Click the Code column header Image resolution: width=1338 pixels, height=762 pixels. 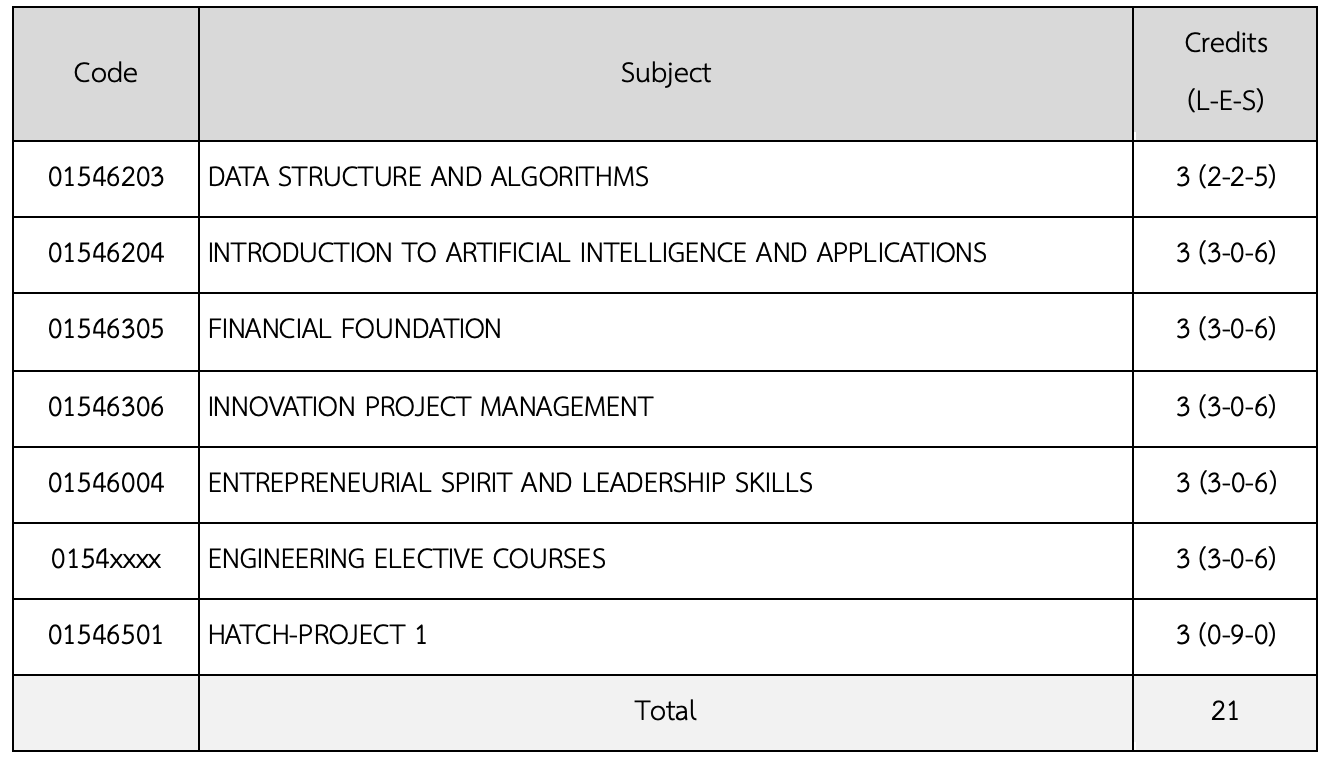click(x=106, y=73)
